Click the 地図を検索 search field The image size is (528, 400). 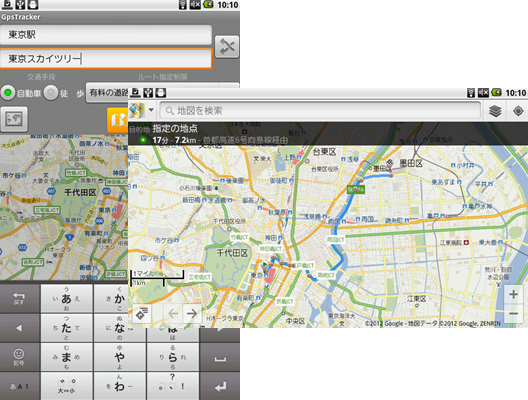click(x=320, y=110)
